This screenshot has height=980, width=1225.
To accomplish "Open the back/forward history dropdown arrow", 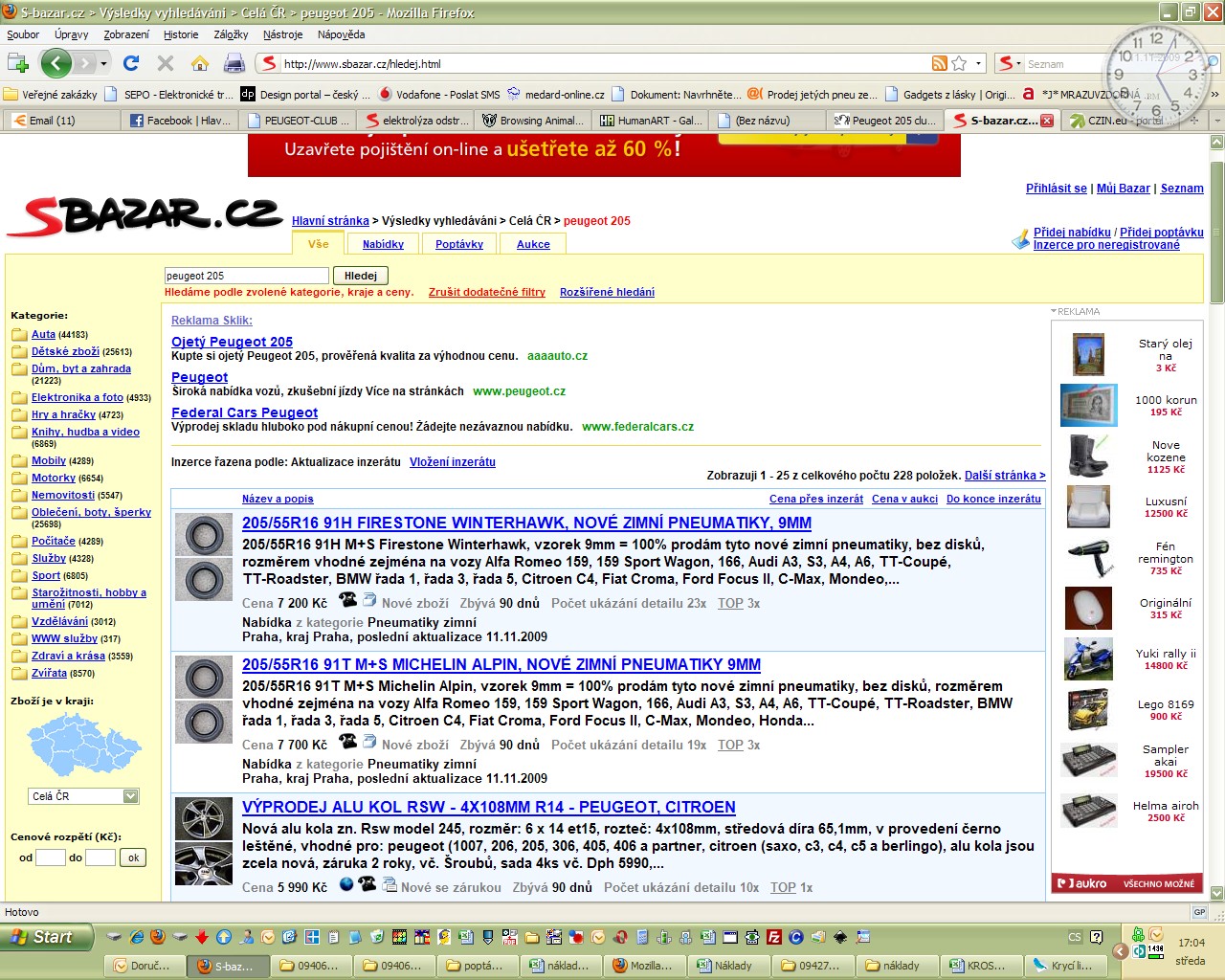I will click(x=103, y=64).
